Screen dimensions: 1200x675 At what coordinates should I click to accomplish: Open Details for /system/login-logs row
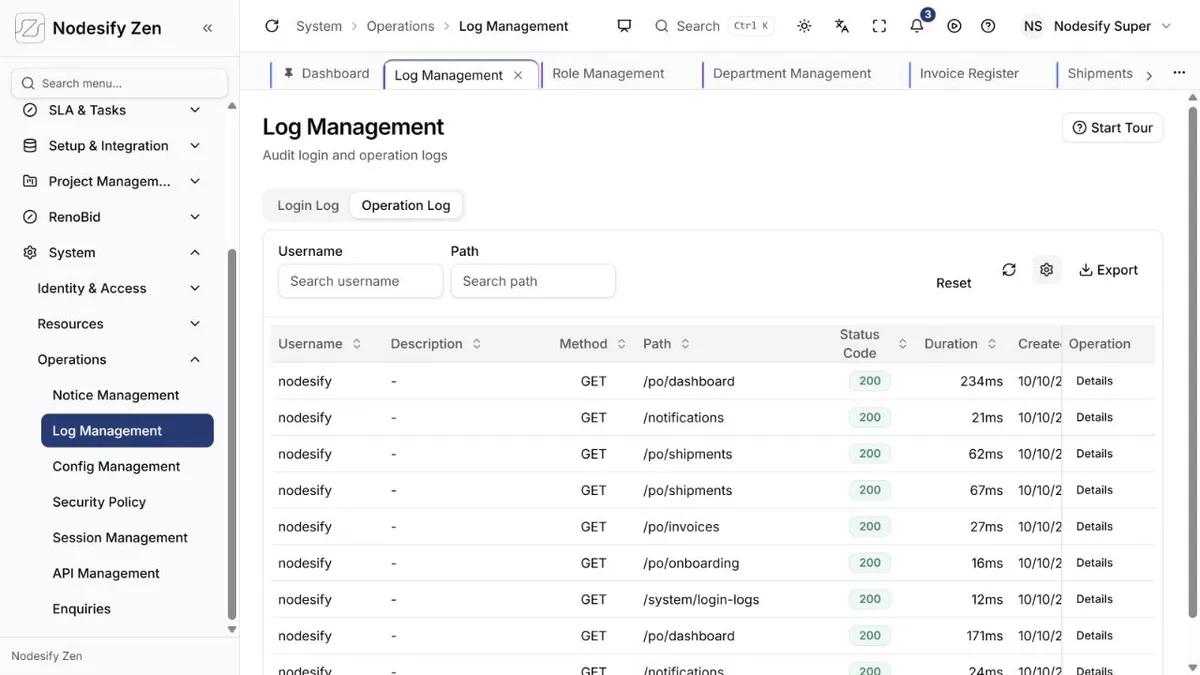point(1094,599)
